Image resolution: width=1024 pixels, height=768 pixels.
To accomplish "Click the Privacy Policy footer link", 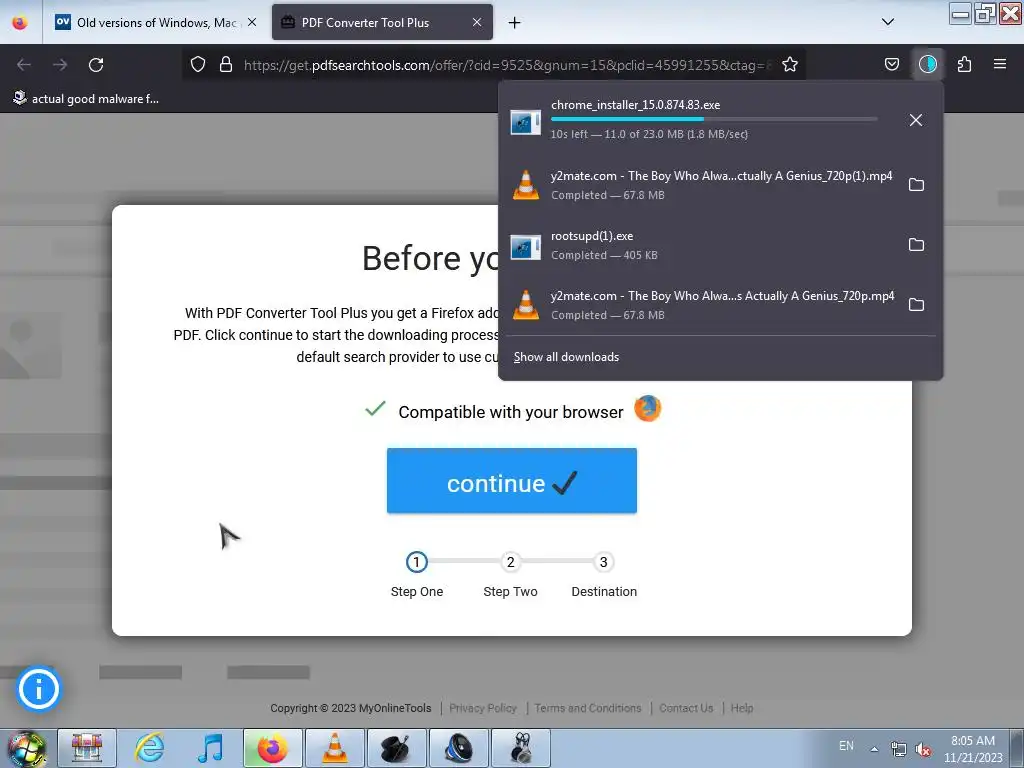I will pos(483,708).
